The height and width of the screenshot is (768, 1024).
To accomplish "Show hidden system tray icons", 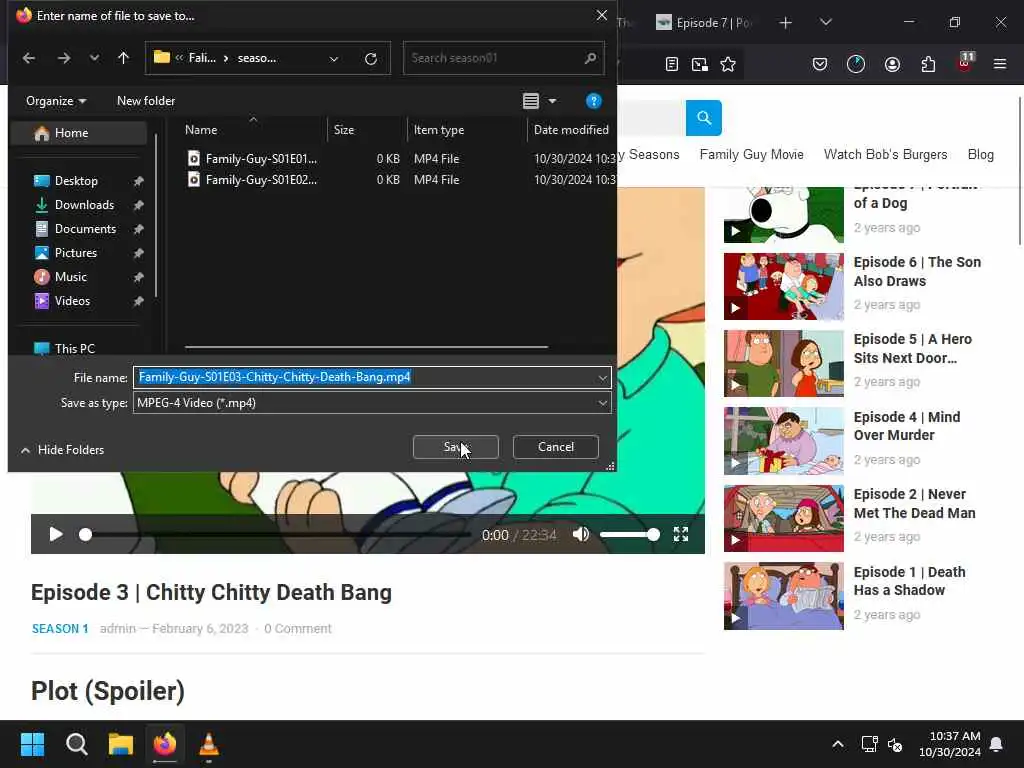I will pyautogui.click(x=837, y=744).
